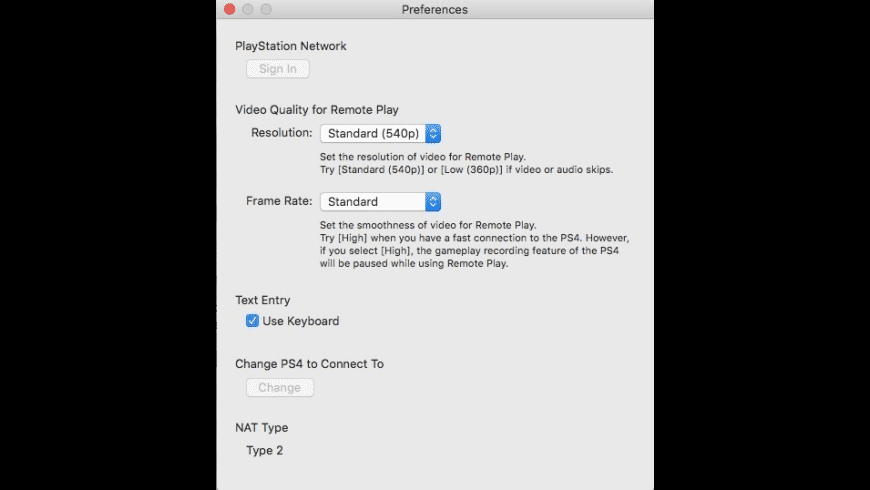Click the resolution help description text

pyautogui.click(x=467, y=163)
